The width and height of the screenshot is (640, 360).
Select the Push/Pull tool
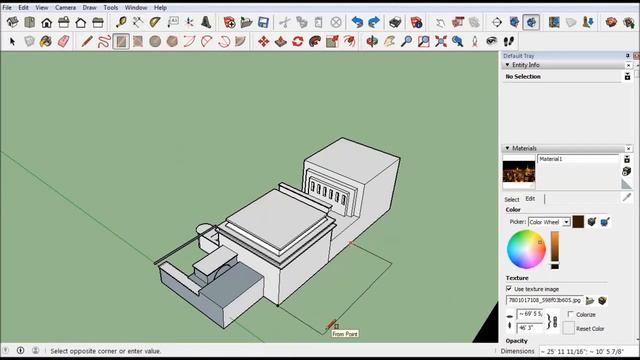pos(281,41)
